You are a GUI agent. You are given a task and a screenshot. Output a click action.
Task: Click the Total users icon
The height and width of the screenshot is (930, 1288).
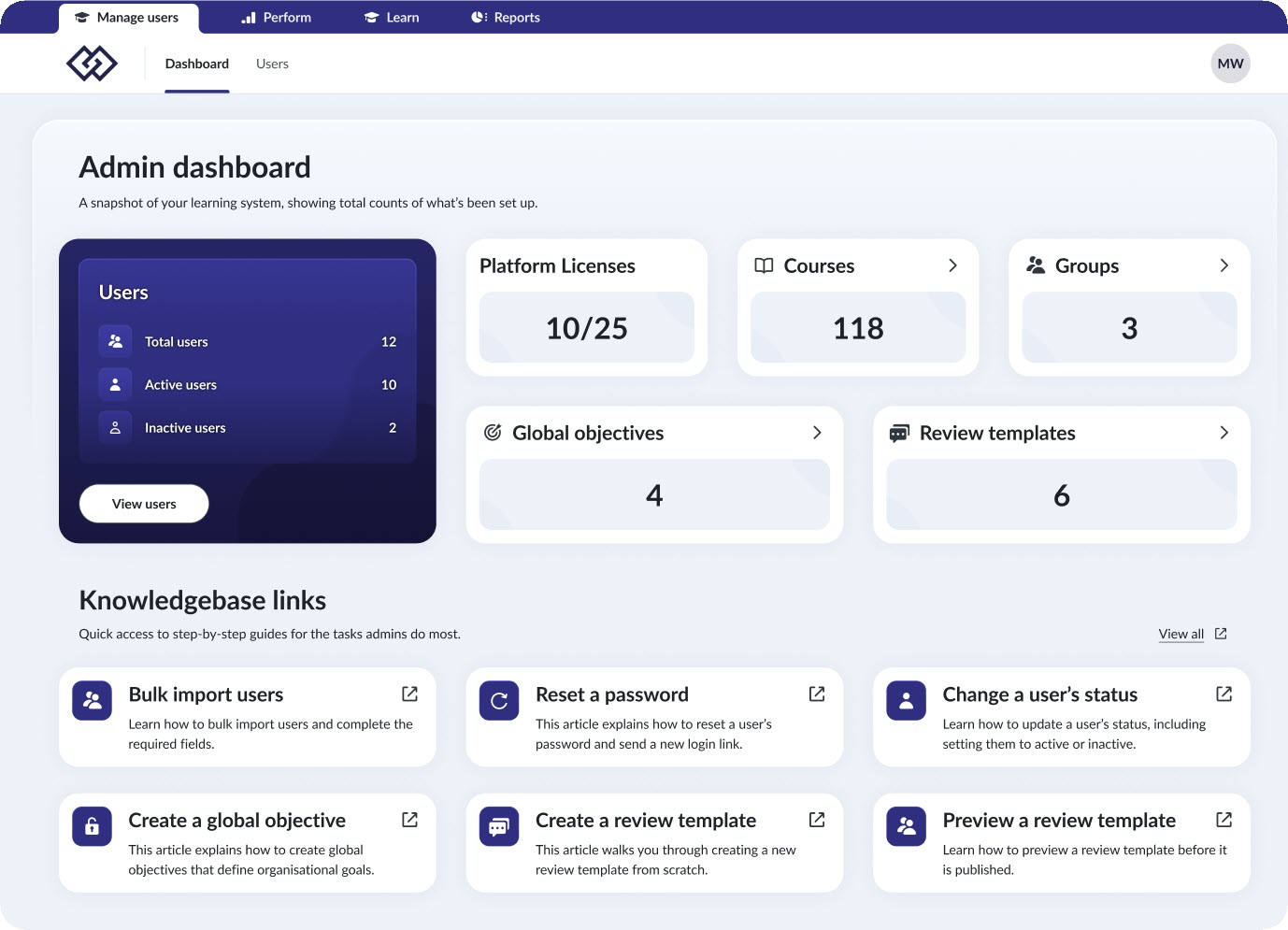click(x=115, y=341)
